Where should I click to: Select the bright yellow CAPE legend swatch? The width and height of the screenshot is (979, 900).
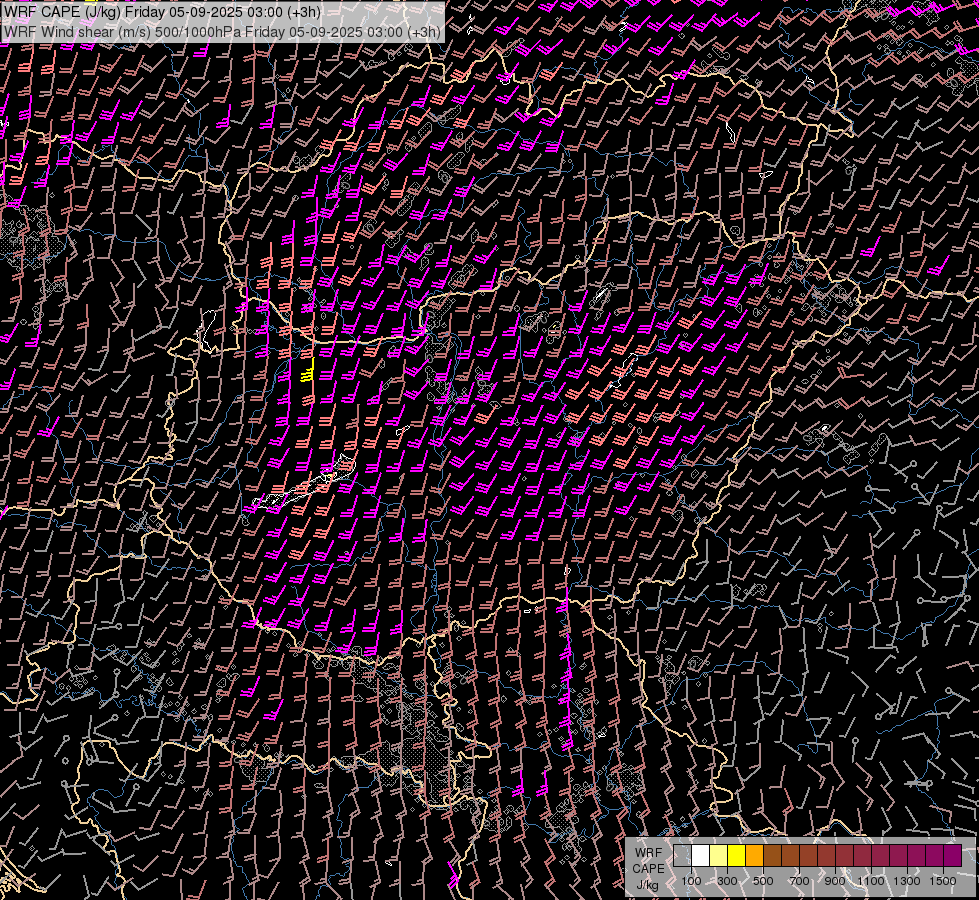(x=737, y=856)
